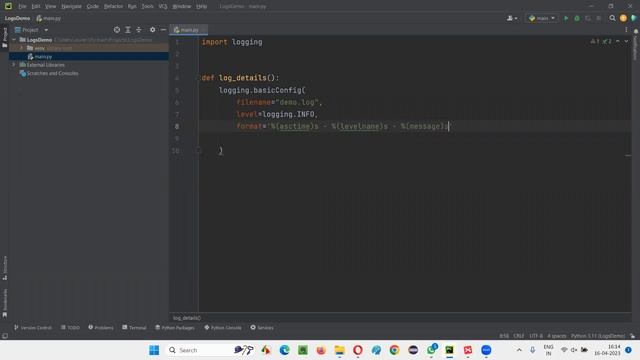Open Python Console tool window
The width and height of the screenshot is (640, 360).
click(x=223, y=327)
